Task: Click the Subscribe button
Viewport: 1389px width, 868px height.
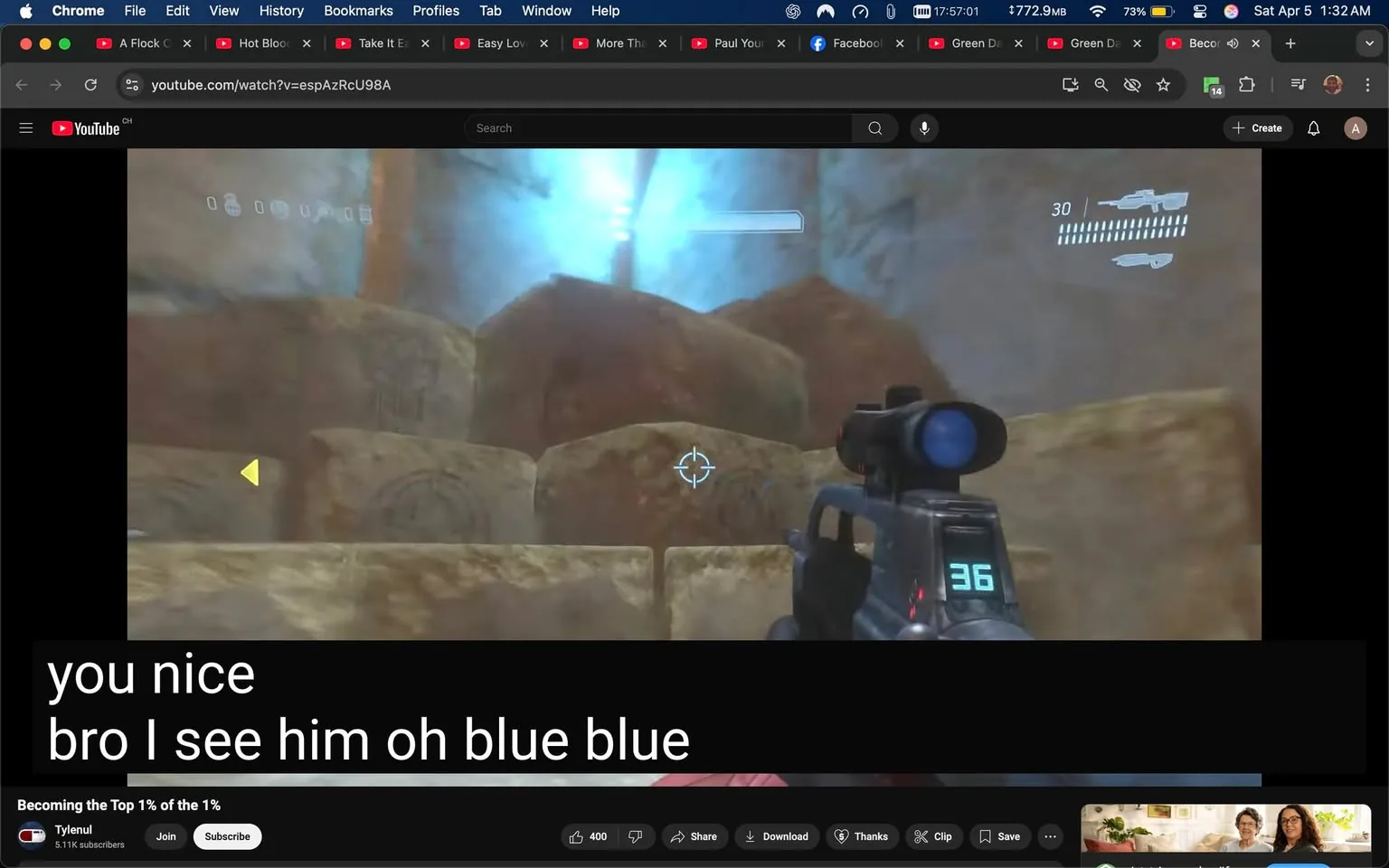Action: point(227,836)
